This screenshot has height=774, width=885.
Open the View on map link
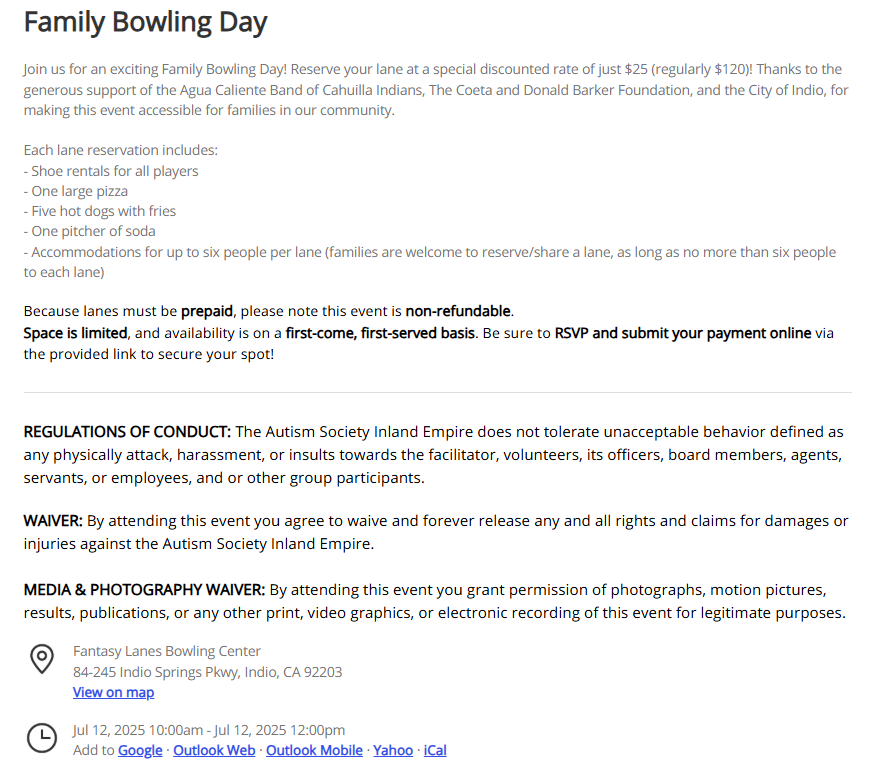[113, 692]
